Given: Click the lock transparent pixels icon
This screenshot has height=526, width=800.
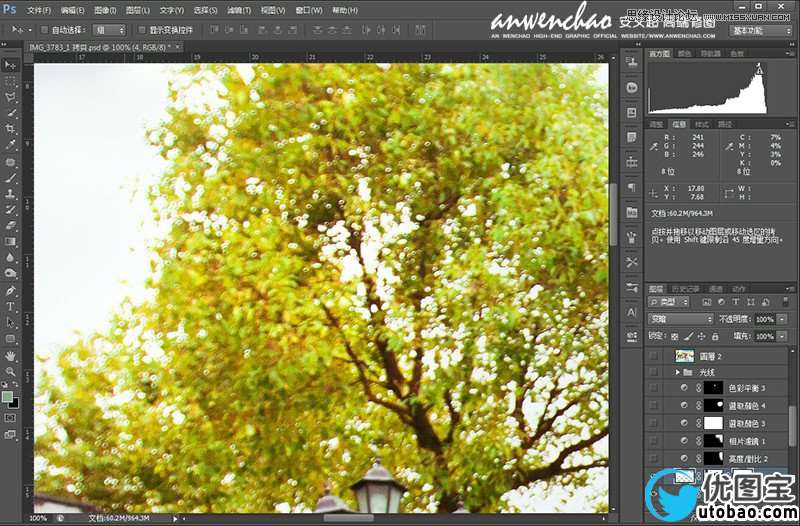Looking at the screenshot, I should click(674, 336).
